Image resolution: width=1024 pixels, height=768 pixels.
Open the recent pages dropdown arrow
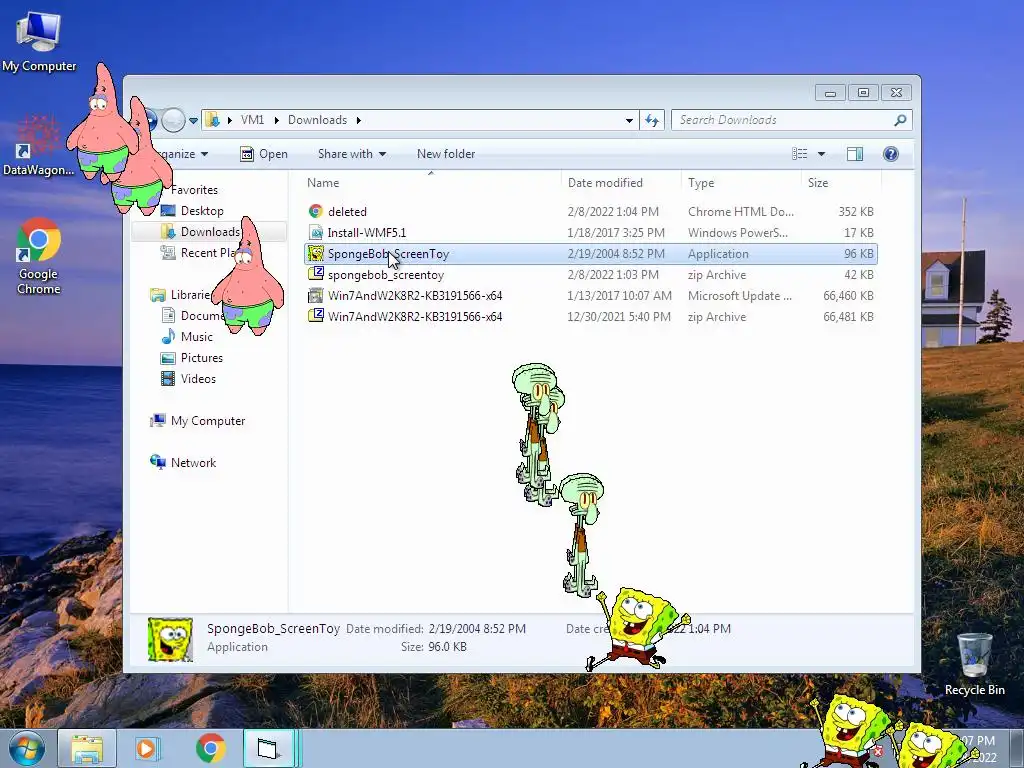(x=193, y=121)
